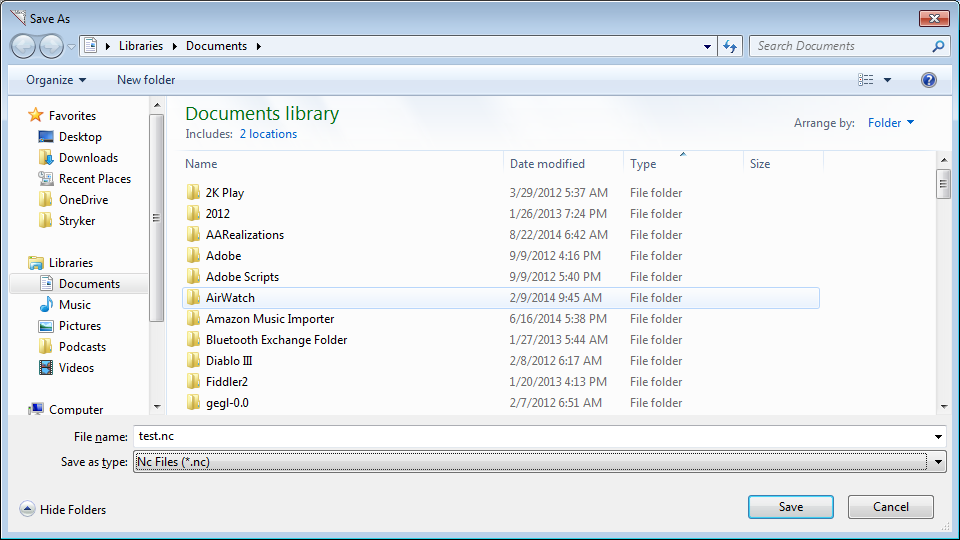Viewport: 960px width, 540px height.
Task: Go forward using the Forward arrow button
Action: coord(51,47)
